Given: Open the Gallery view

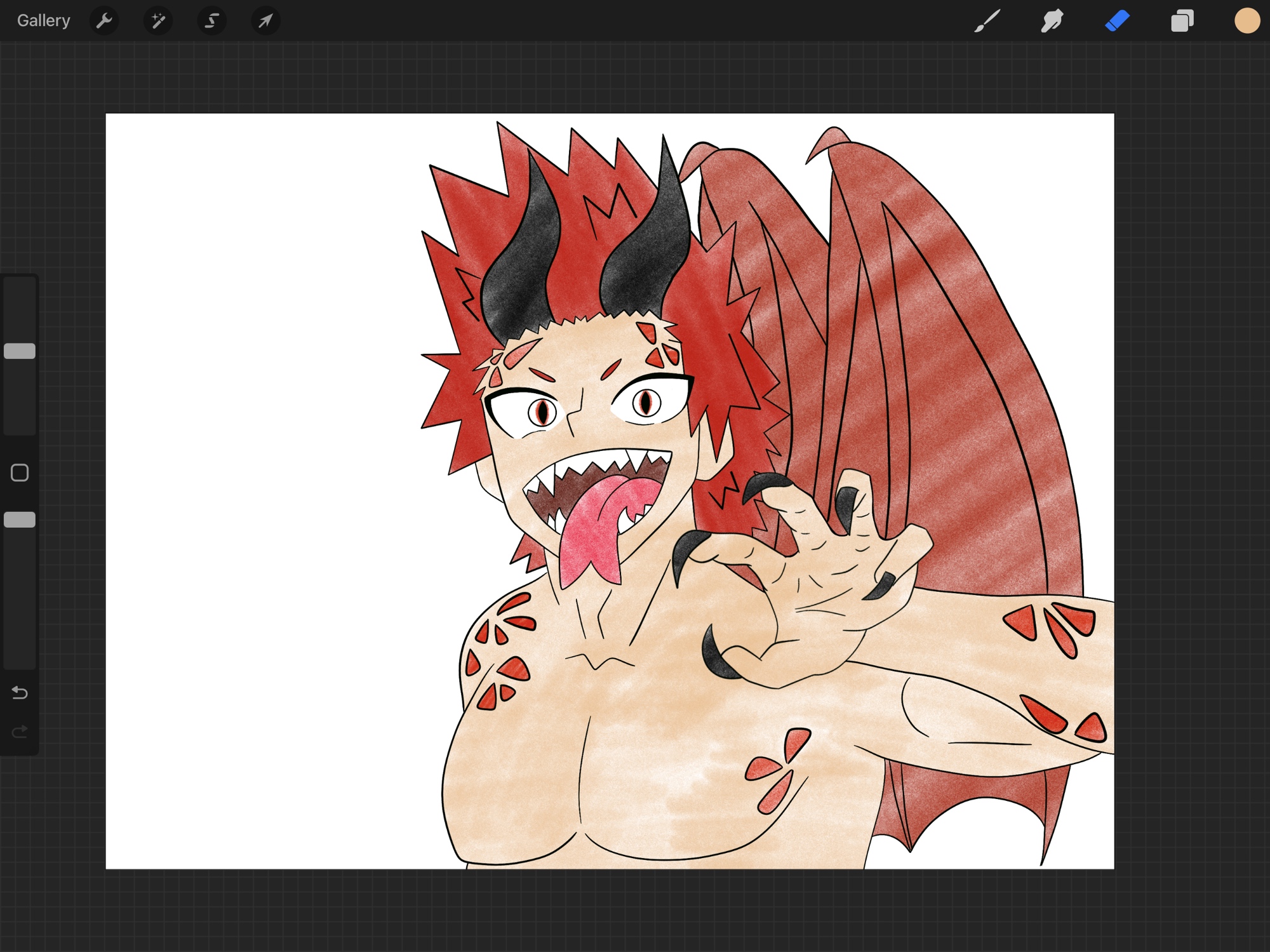Looking at the screenshot, I should [43, 21].
